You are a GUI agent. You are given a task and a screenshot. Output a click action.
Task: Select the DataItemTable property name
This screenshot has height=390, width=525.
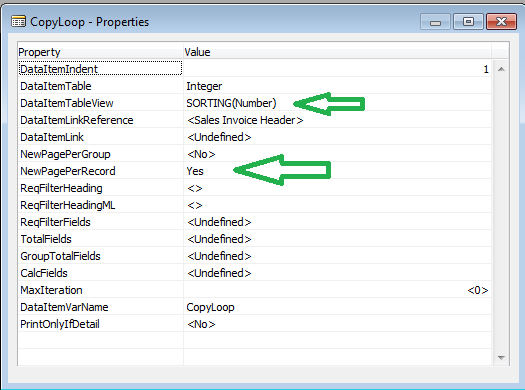(x=56, y=86)
